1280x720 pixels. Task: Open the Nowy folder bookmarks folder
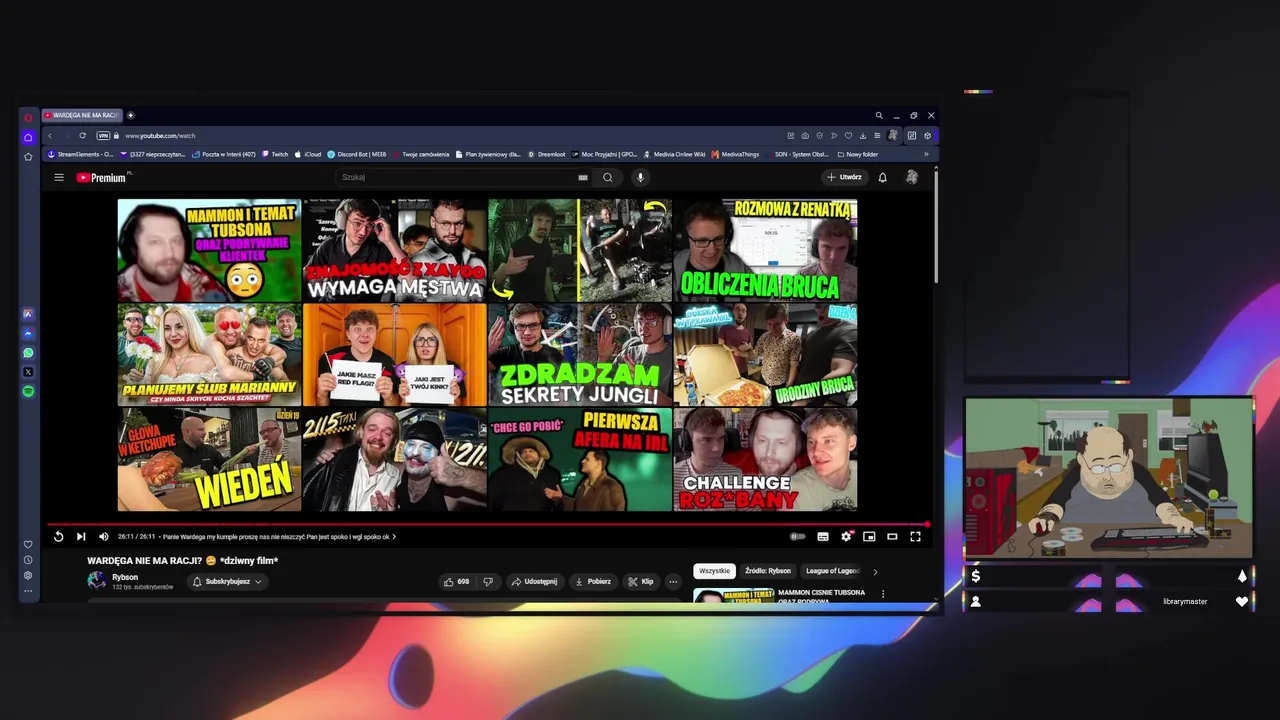click(x=857, y=154)
